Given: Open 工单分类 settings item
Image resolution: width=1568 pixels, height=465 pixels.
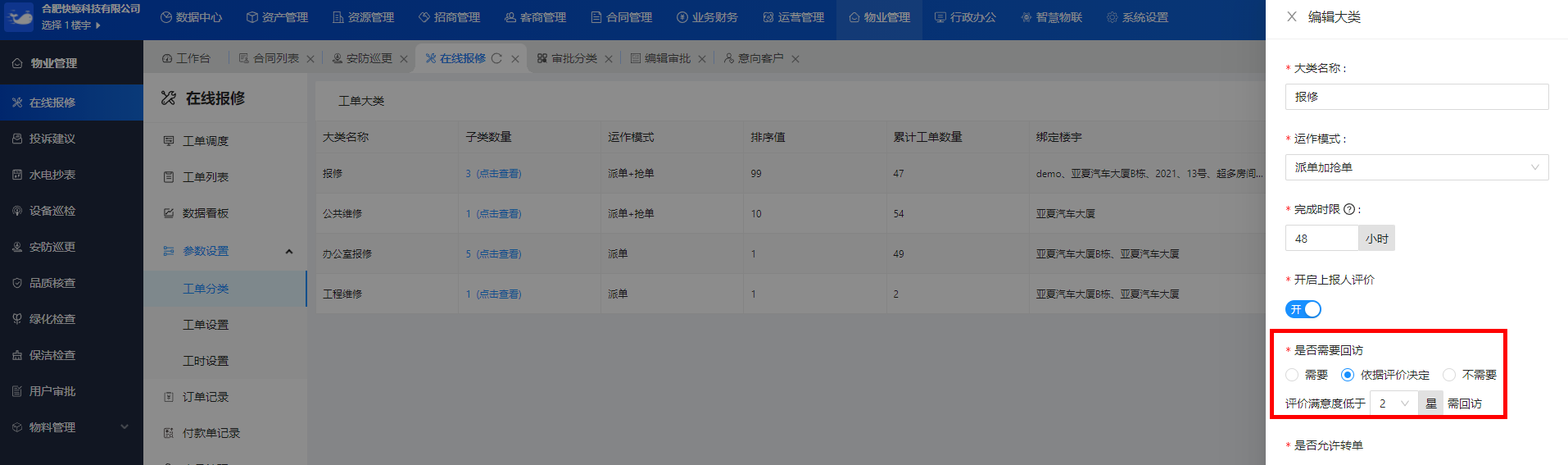Looking at the screenshot, I should tap(225, 289).
